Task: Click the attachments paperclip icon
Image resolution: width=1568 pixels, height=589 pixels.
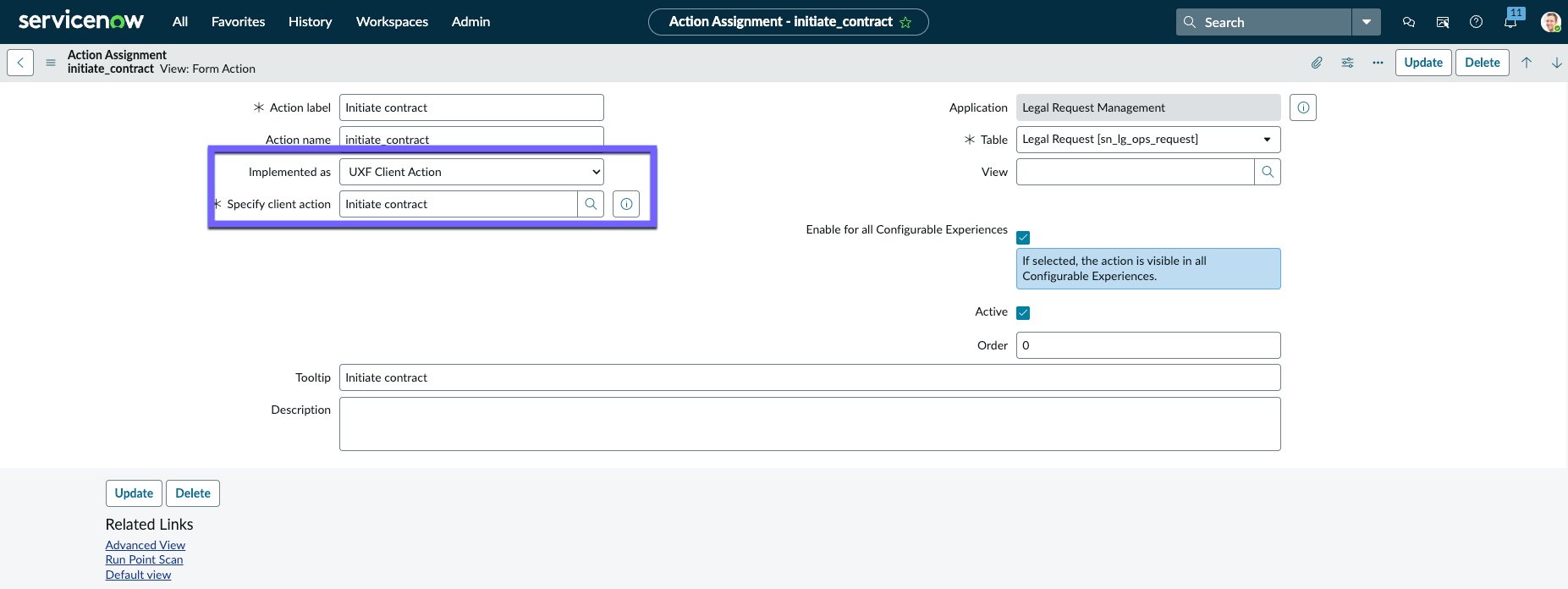Action: tap(1317, 63)
